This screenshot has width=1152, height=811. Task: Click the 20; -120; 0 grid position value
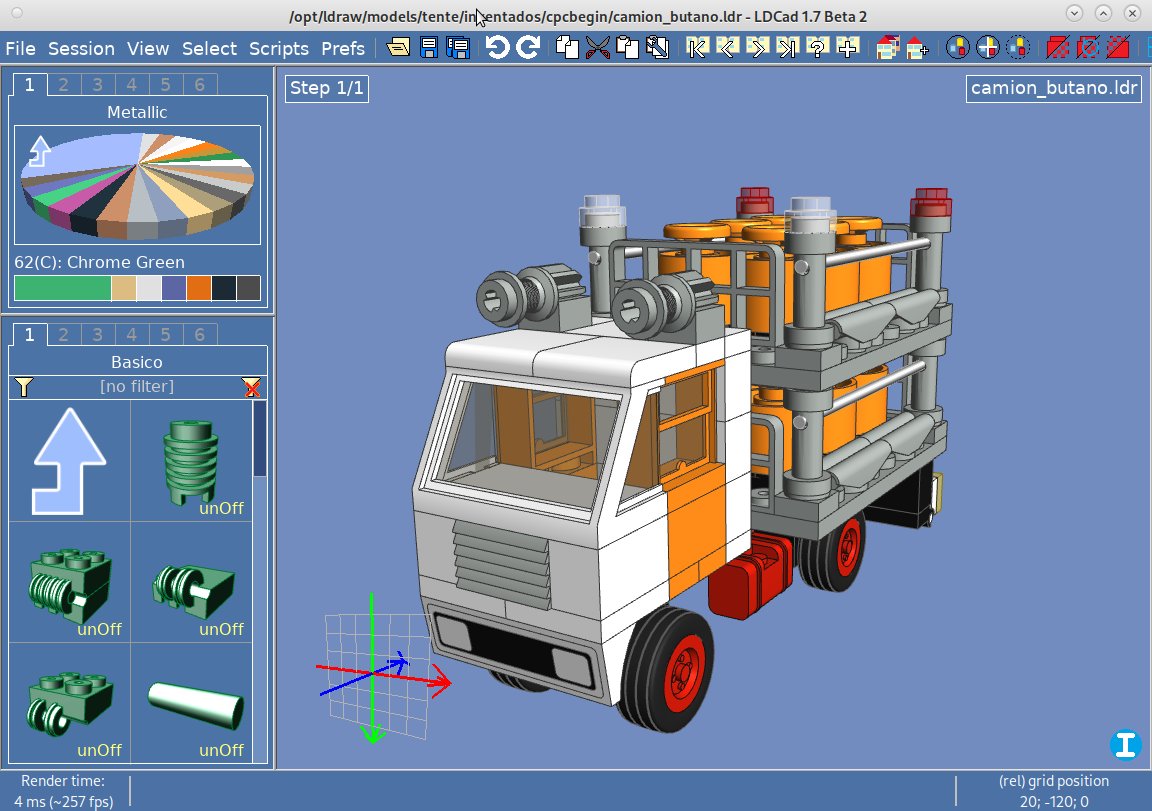coord(1054,801)
